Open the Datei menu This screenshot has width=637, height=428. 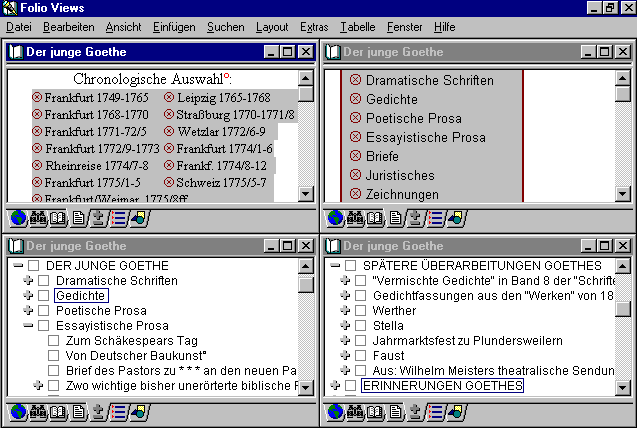(19, 27)
